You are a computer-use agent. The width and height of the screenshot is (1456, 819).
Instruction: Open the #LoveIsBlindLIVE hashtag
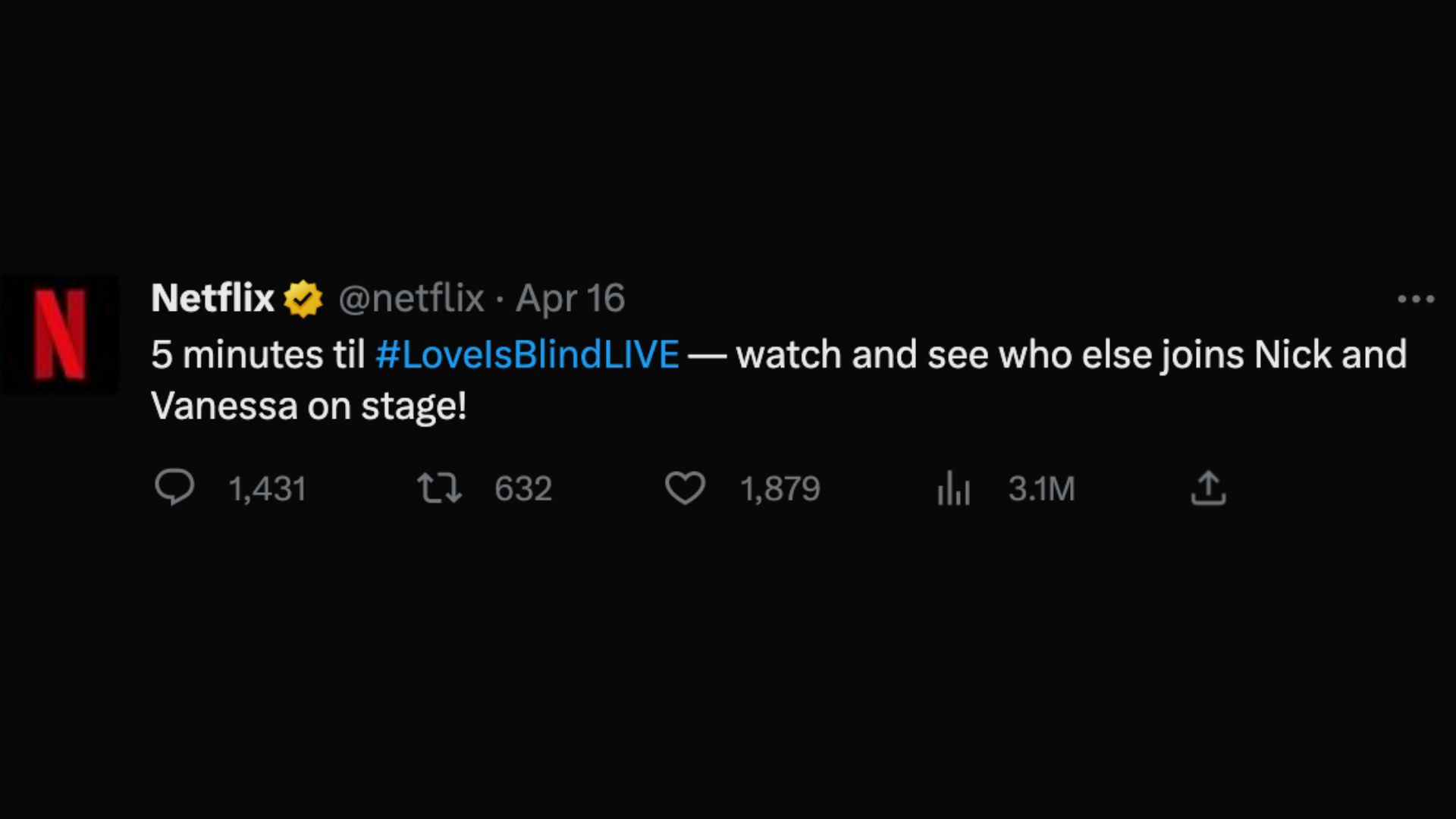click(x=527, y=355)
